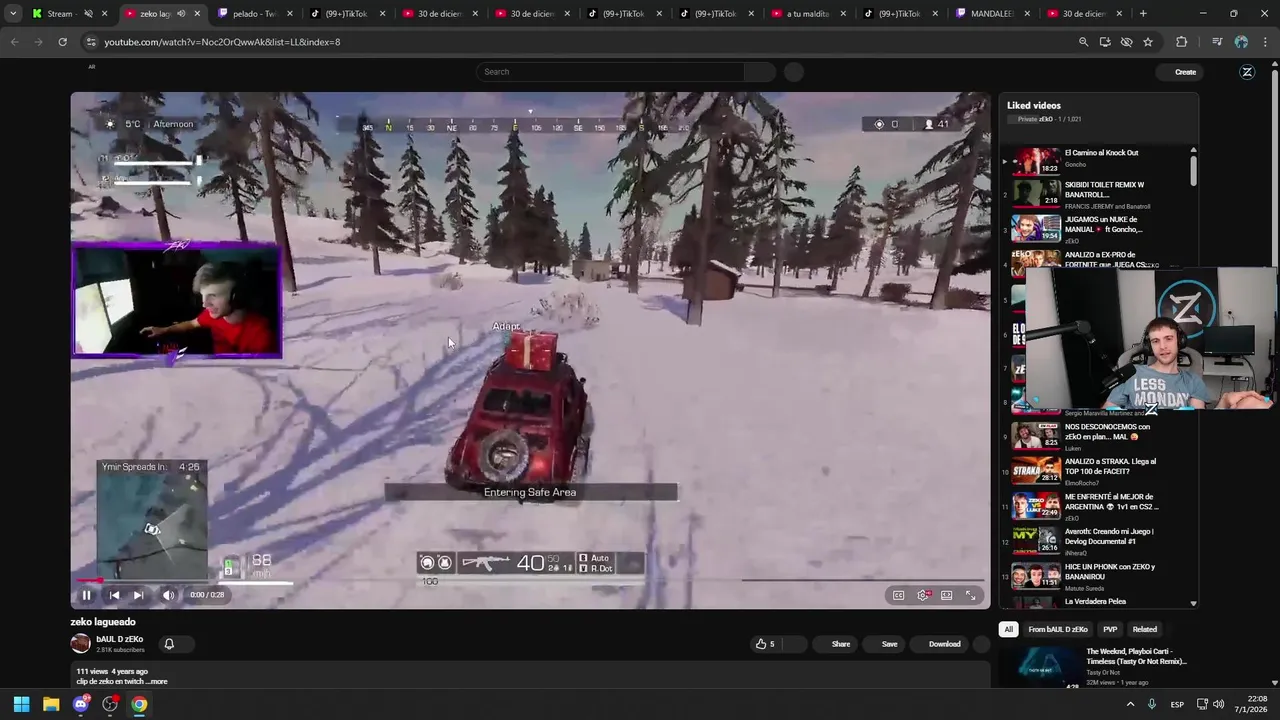Viewport: 1280px width, 720px height.
Task: View site information icon in the address bar
Action: pos(90,42)
